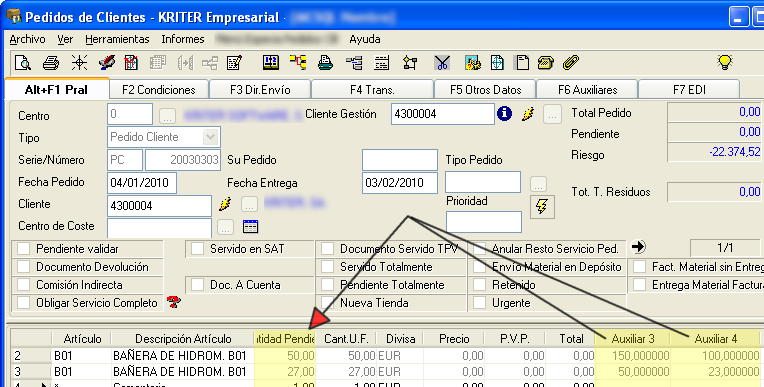Screen dimensions: 764x387
Task: Click the Auxiliar 3 column header
Action: tap(632, 339)
